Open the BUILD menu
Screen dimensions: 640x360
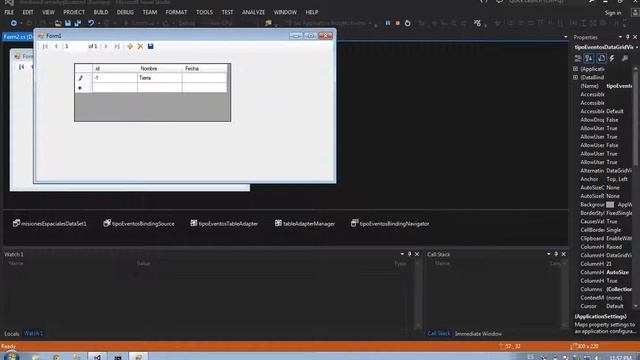tap(100, 12)
